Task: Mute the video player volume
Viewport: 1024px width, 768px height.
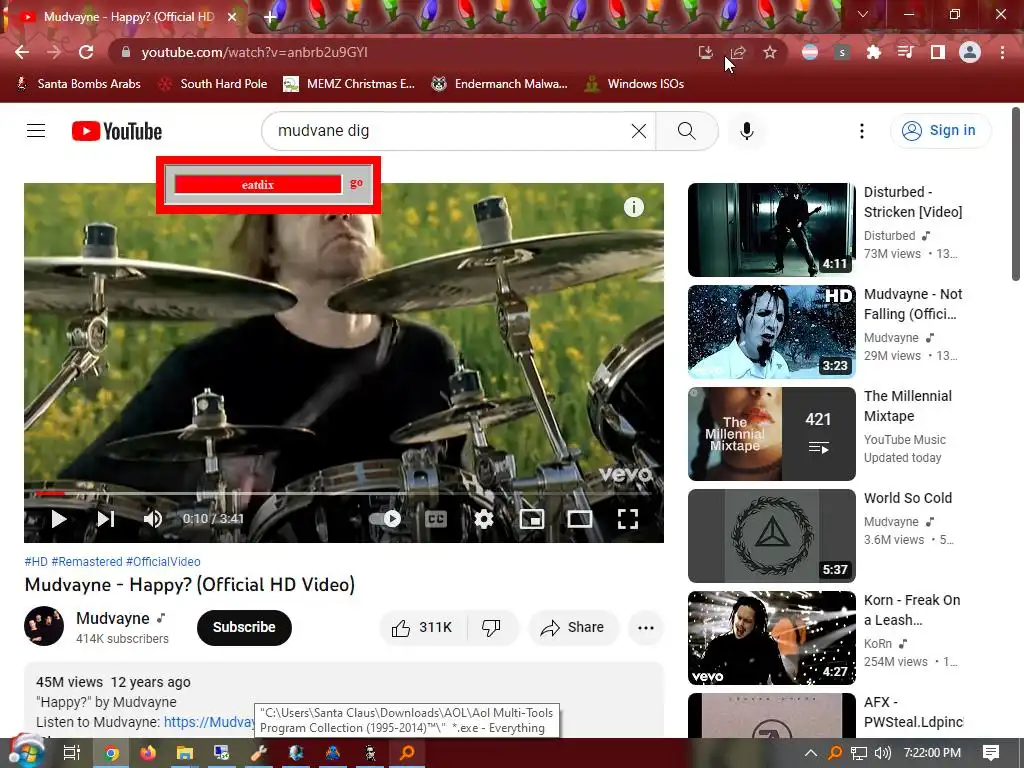Action: (152, 519)
